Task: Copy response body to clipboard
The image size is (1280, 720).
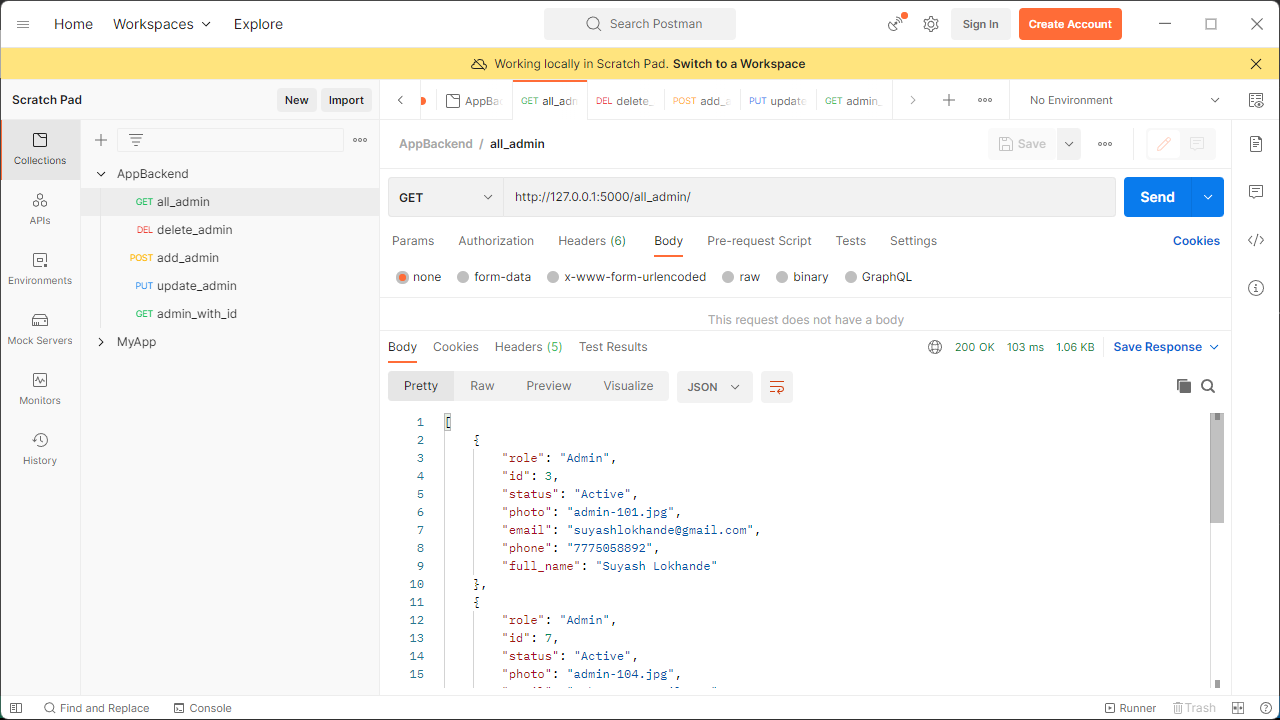Action: (x=1184, y=386)
